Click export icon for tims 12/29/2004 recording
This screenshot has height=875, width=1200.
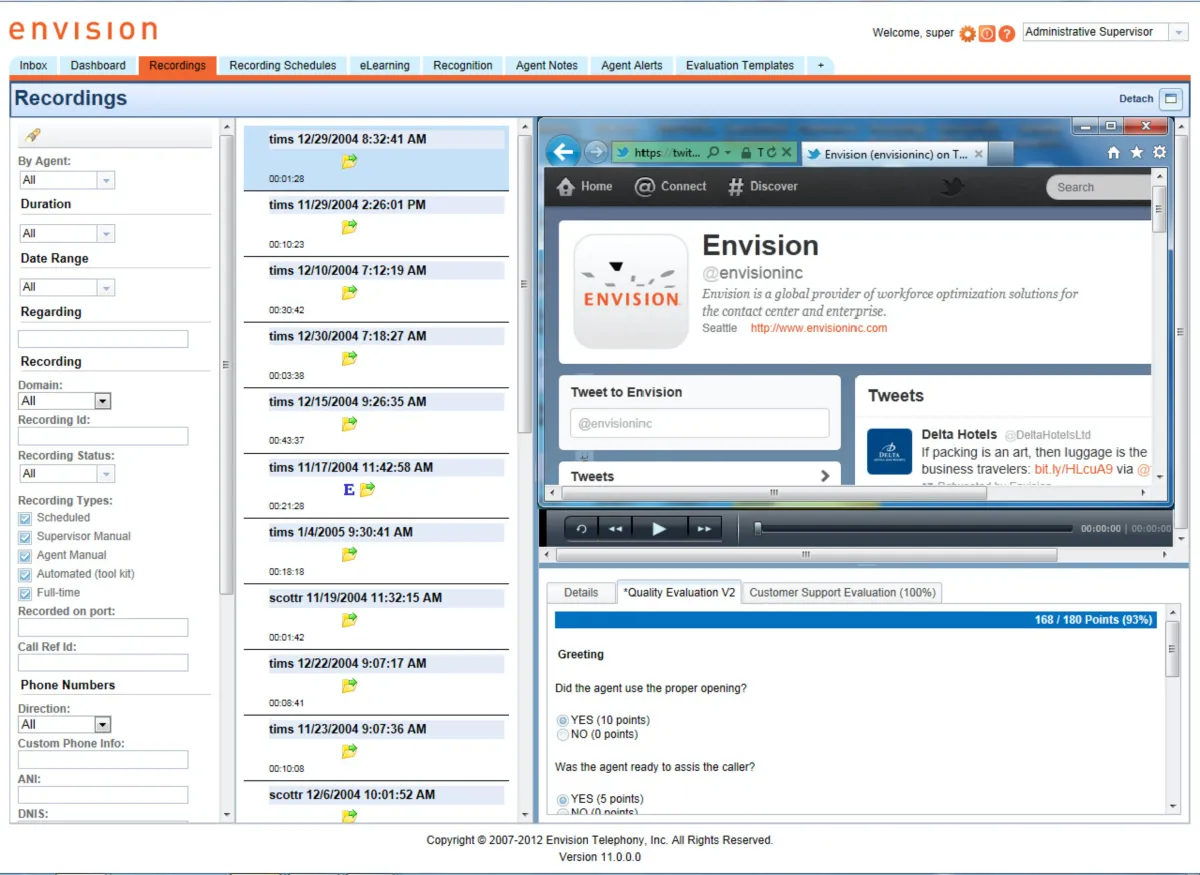[349, 161]
